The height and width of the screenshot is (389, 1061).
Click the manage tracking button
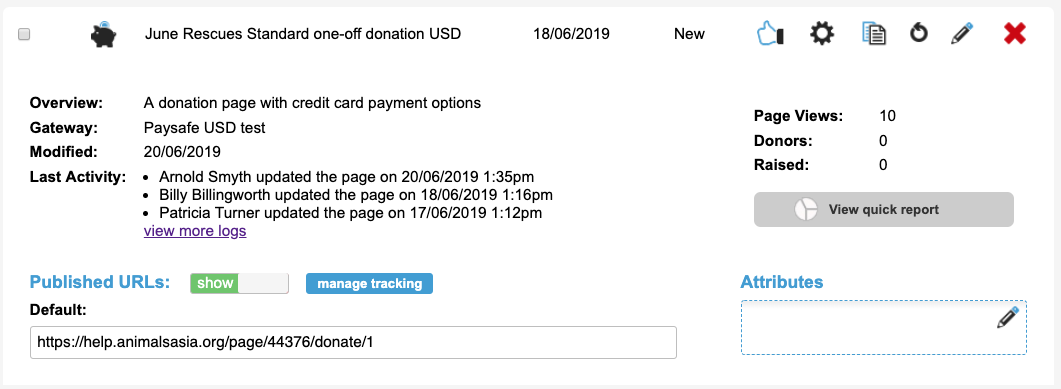(x=369, y=283)
